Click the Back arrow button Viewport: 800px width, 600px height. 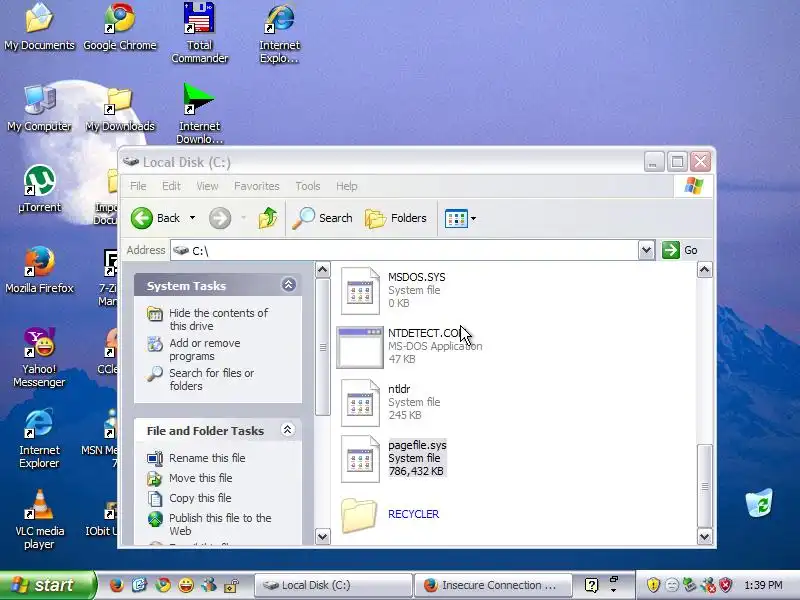click(156, 218)
